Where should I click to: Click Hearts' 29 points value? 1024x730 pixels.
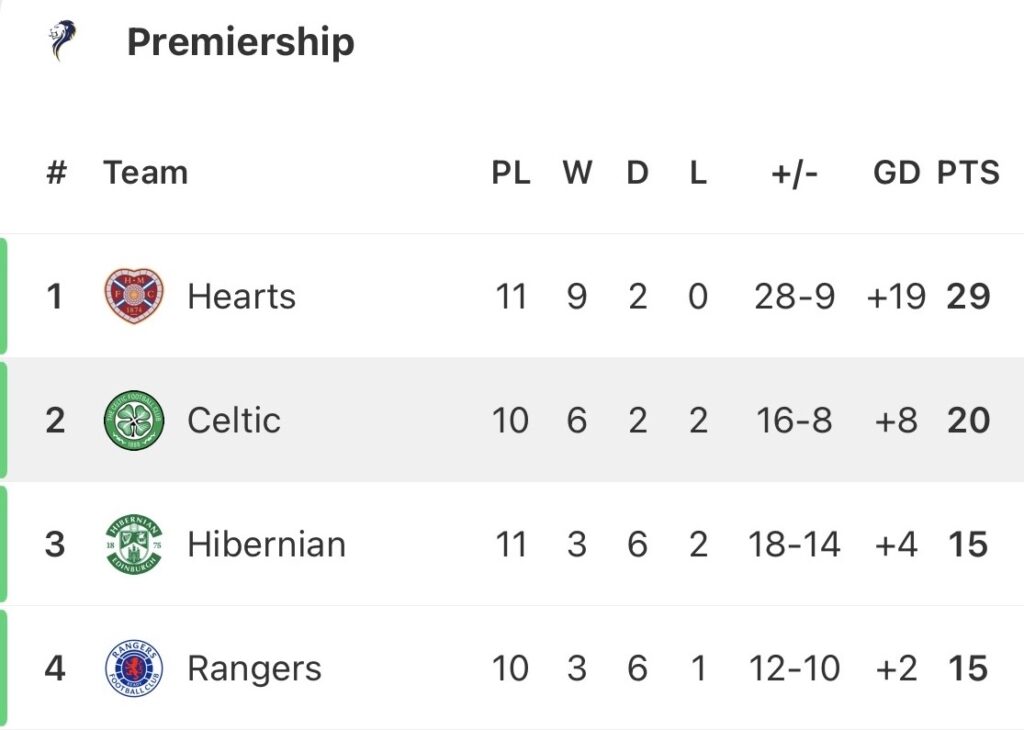tap(968, 297)
